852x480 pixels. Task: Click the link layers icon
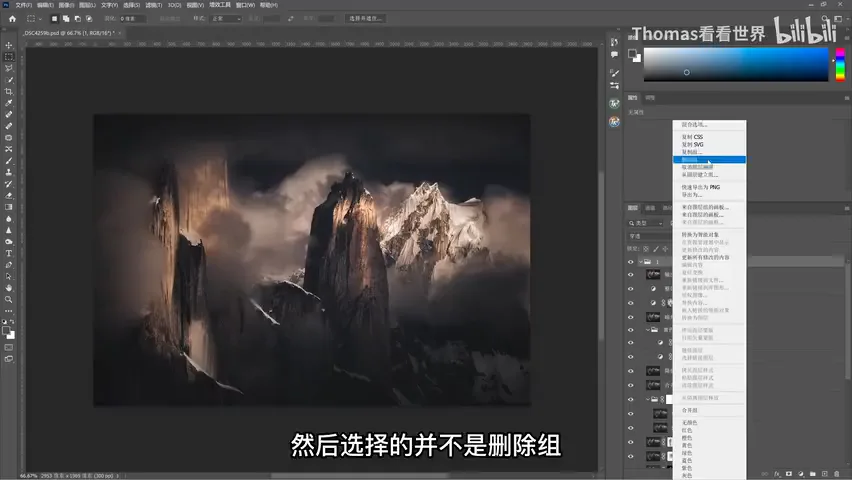(x=765, y=474)
